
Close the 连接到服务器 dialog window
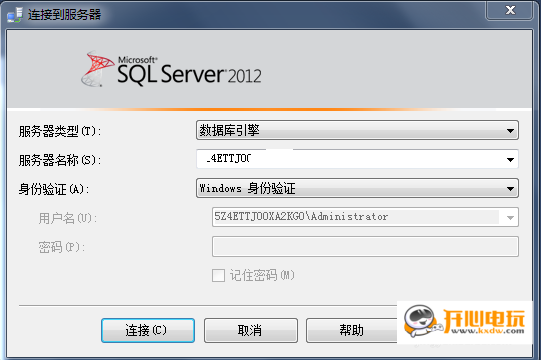click(x=510, y=10)
